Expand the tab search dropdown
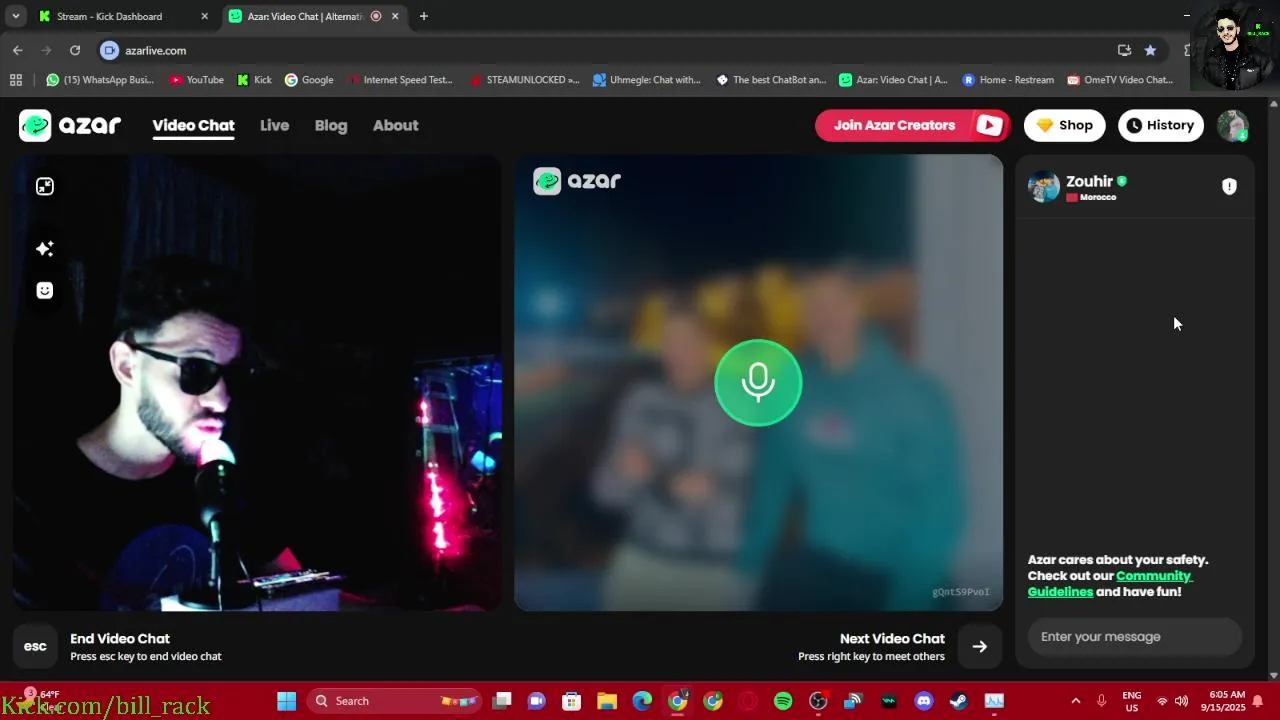 (x=15, y=16)
